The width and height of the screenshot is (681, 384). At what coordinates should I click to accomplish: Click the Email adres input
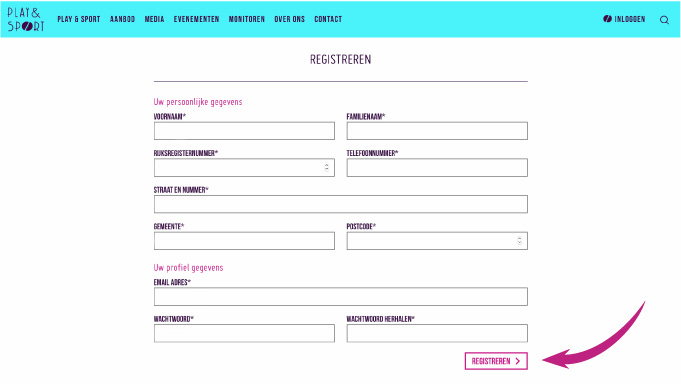click(340, 297)
